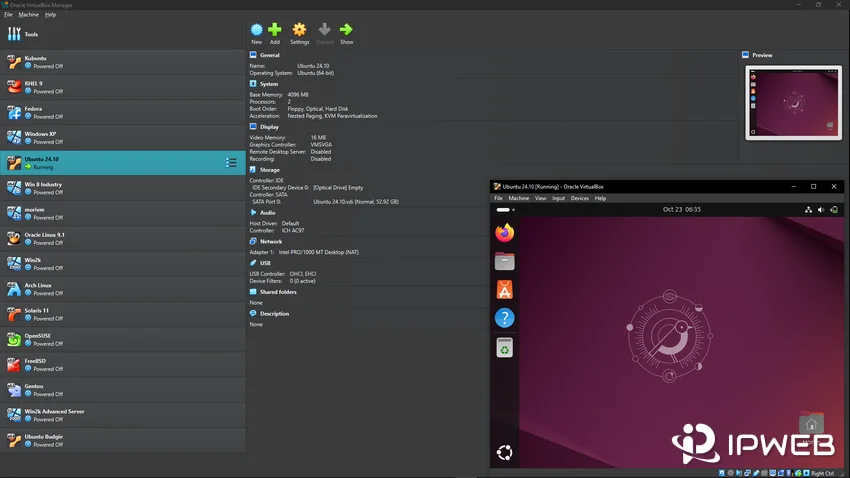Select the Tools icon in the Manager sidebar
Screen dimensions: 850x478
click(14, 34)
